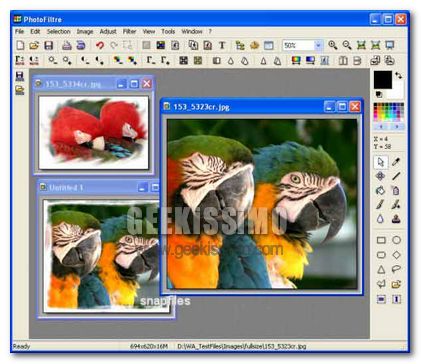The height and width of the screenshot is (364, 421).
Task: Click the scanner import icon
Action: [x=81, y=45]
